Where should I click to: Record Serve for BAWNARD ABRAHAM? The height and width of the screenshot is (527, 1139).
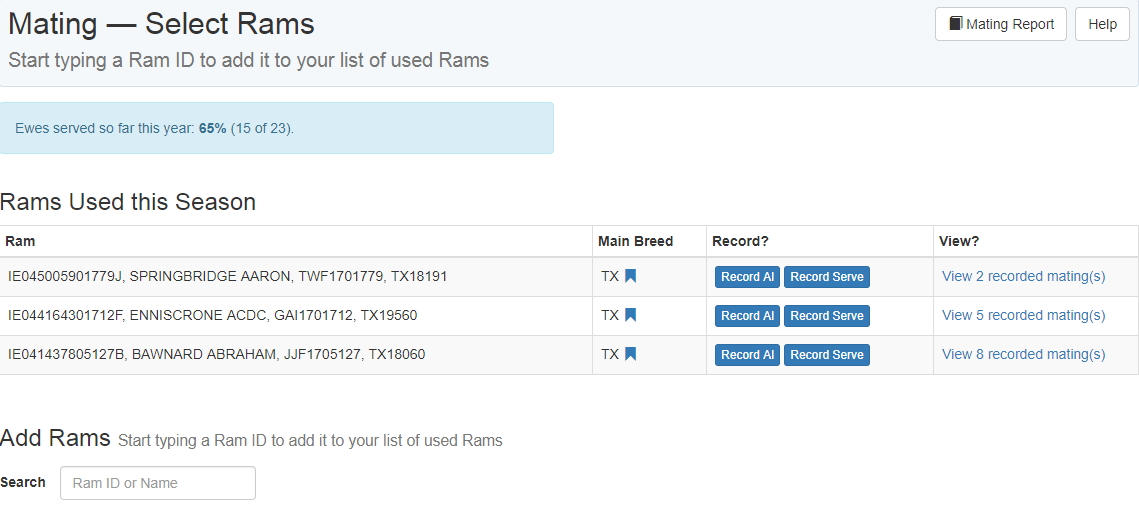[826, 355]
